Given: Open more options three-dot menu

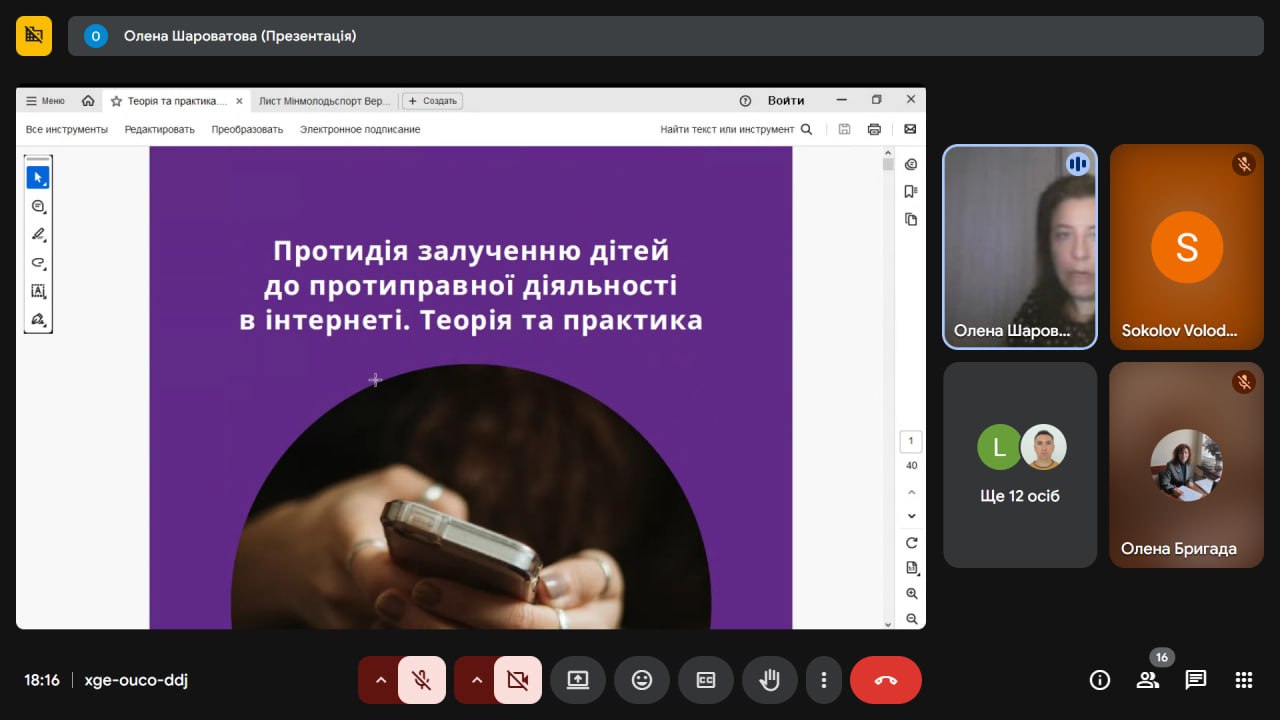Looking at the screenshot, I should (x=824, y=680).
